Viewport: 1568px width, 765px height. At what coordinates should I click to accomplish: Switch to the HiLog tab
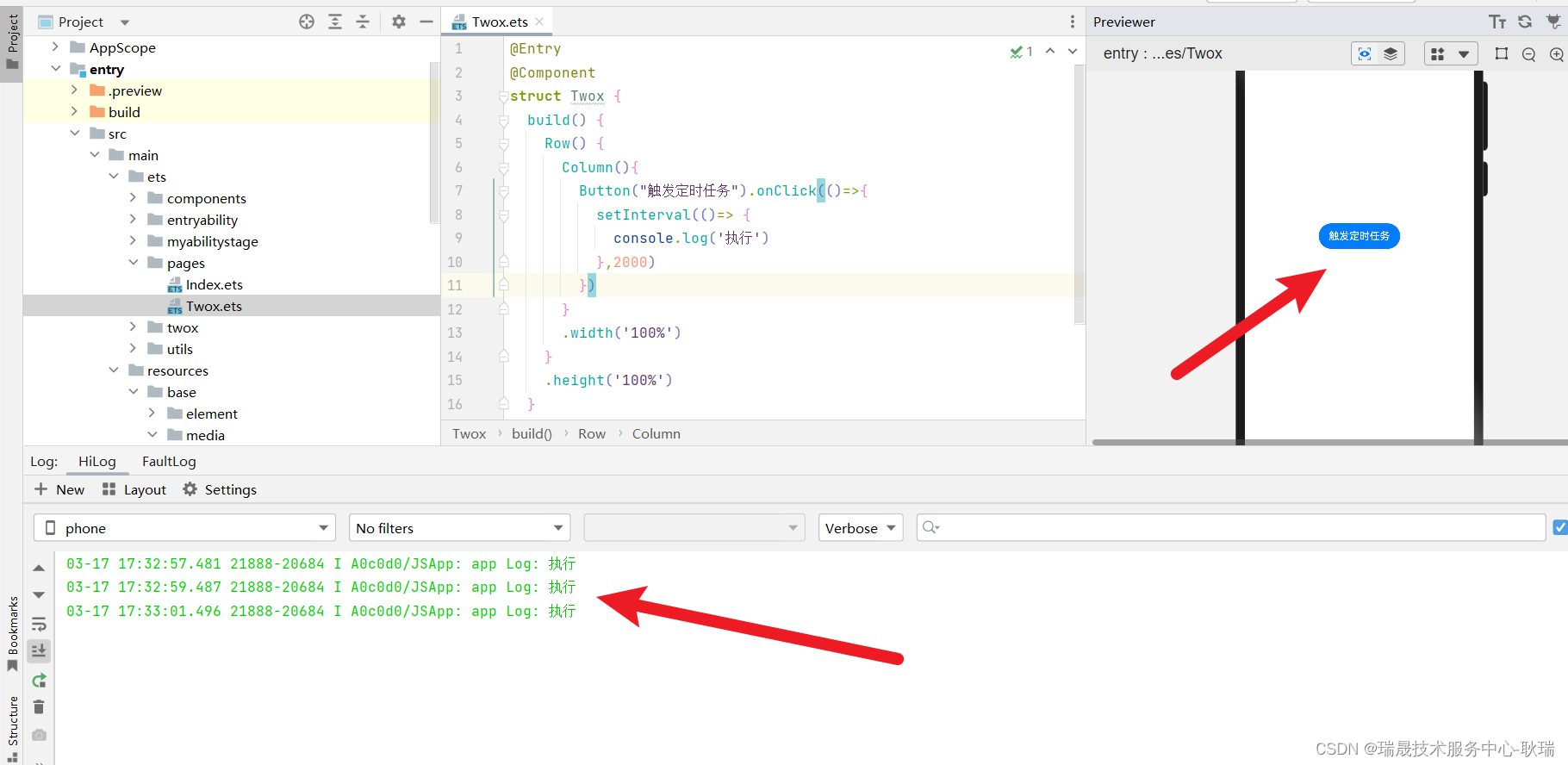pyautogui.click(x=97, y=462)
